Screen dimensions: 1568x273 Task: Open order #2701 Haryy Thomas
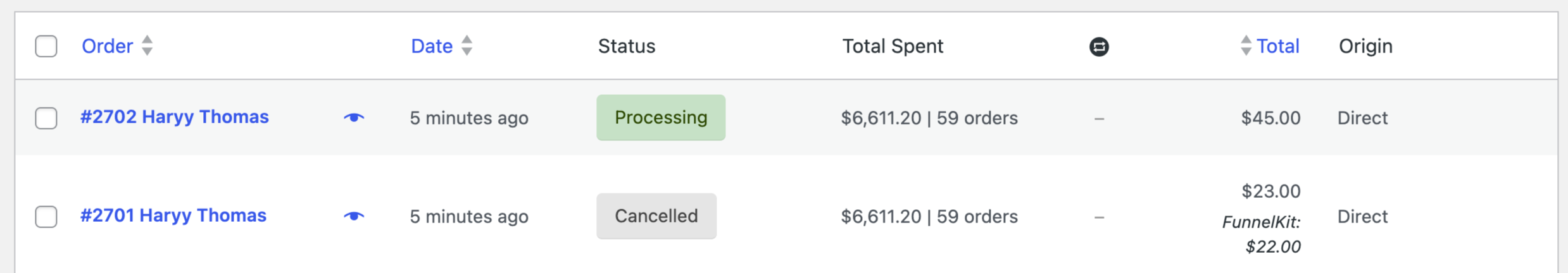[x=173, y=215]
